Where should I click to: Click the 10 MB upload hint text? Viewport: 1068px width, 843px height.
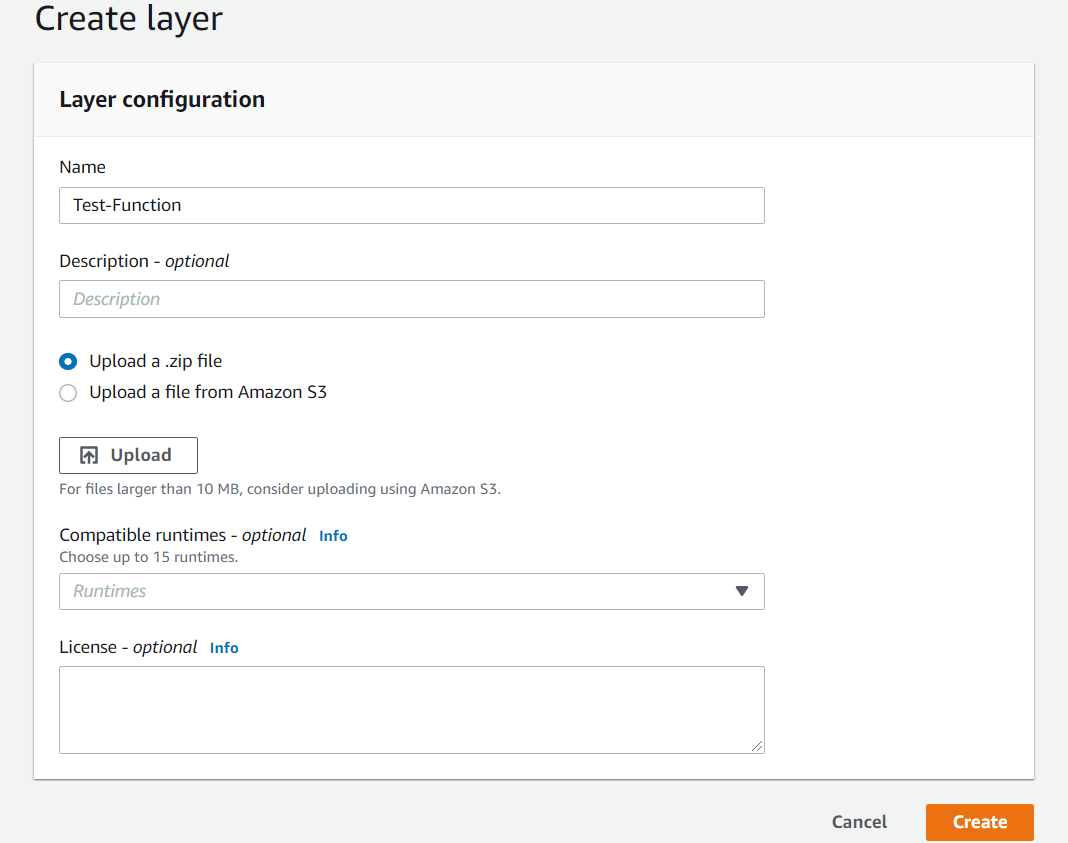(280, 489)
